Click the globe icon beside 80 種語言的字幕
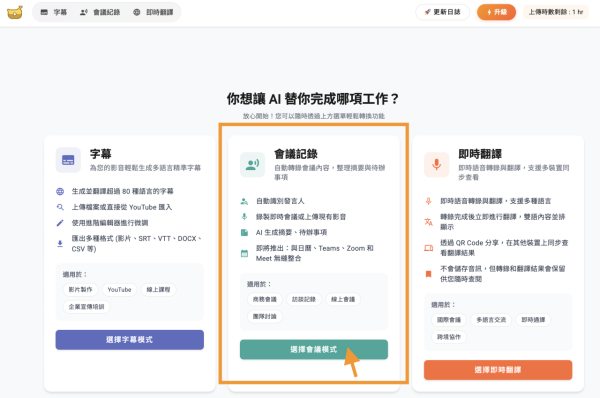The height and width of the screenshot is (398, 600). [x=60, y=191]
